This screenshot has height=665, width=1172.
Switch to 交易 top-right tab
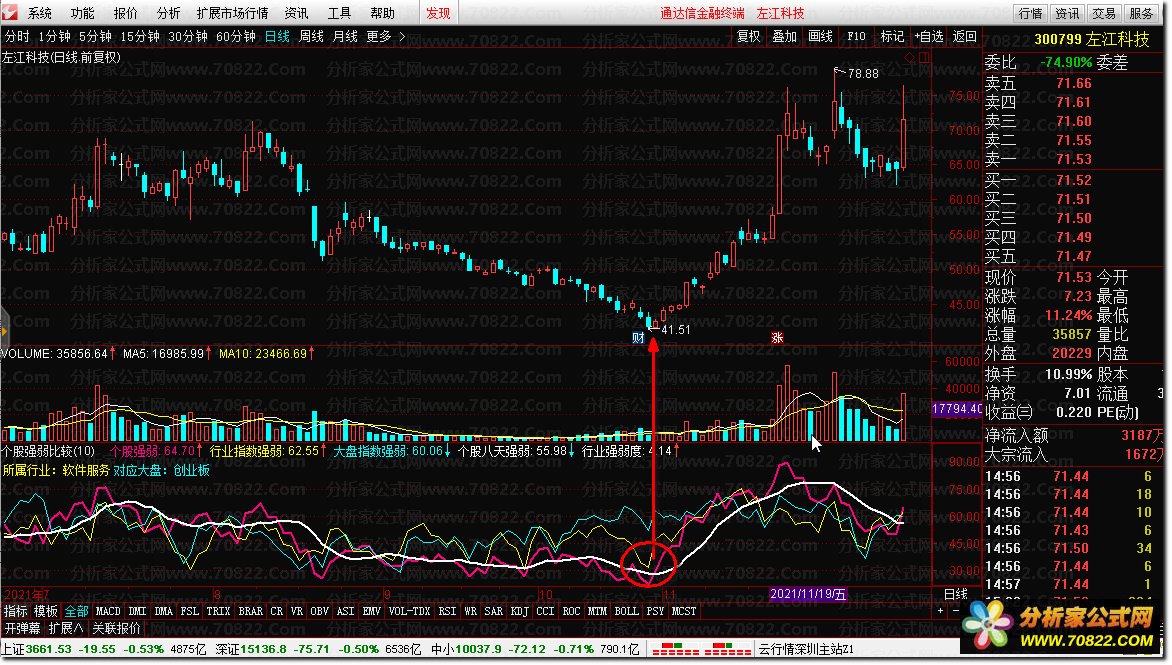[1103, 13]
